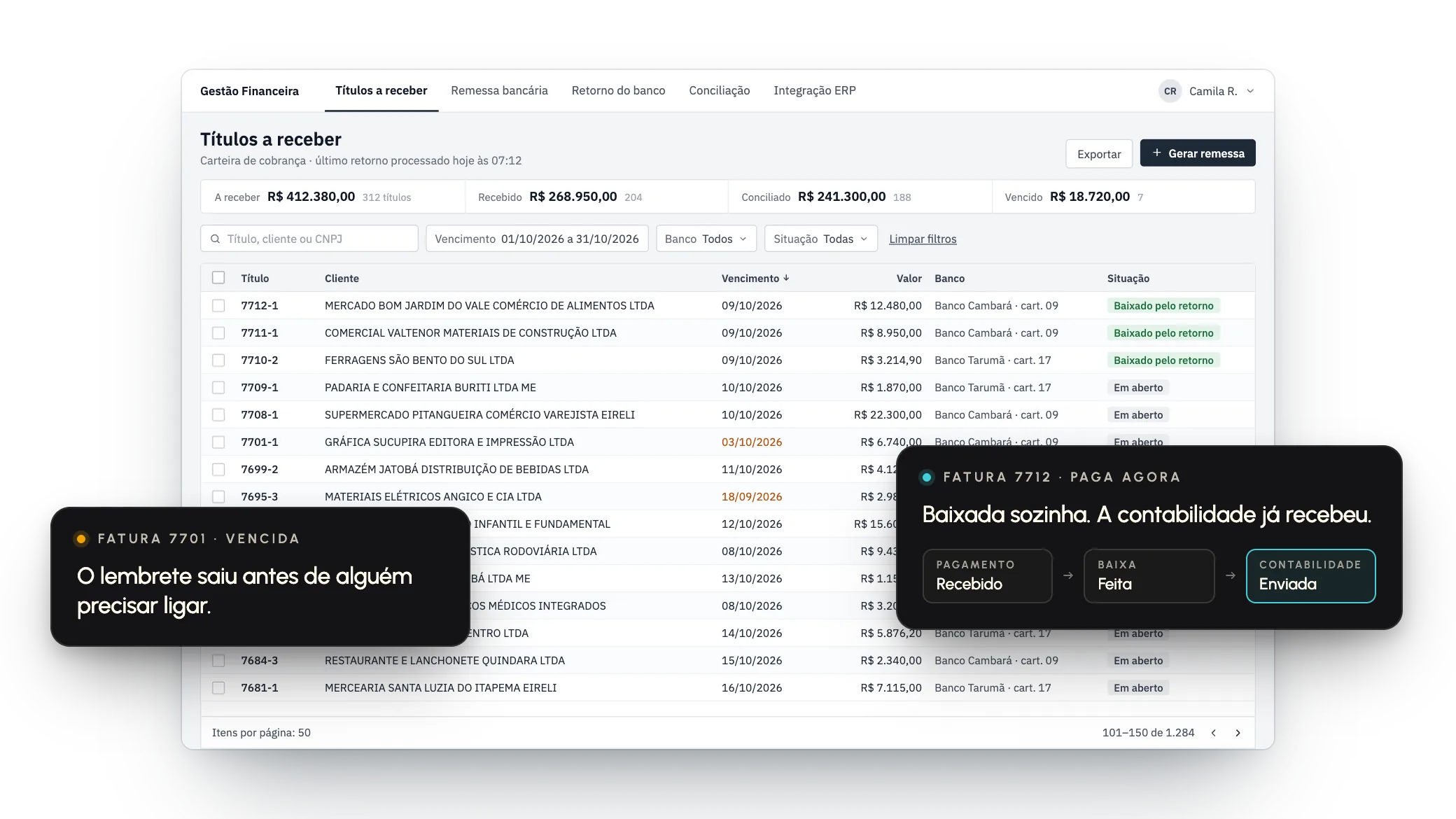Open the Vencimento date range filter
The width and height of the screenshot is (1456, 819).
point(537,239)
